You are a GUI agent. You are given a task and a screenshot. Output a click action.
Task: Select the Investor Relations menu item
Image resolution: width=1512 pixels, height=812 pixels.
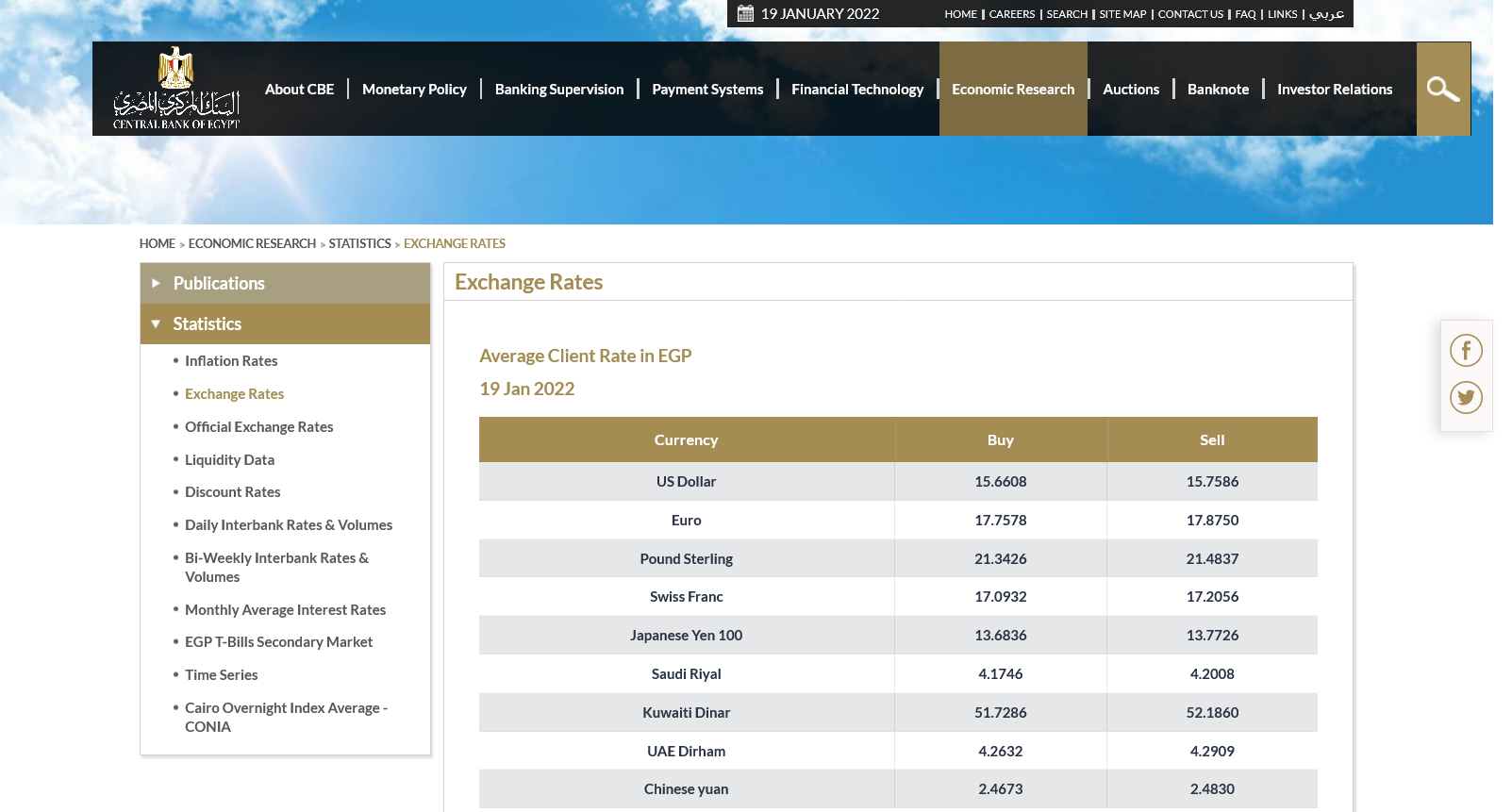coord(1334,89)
